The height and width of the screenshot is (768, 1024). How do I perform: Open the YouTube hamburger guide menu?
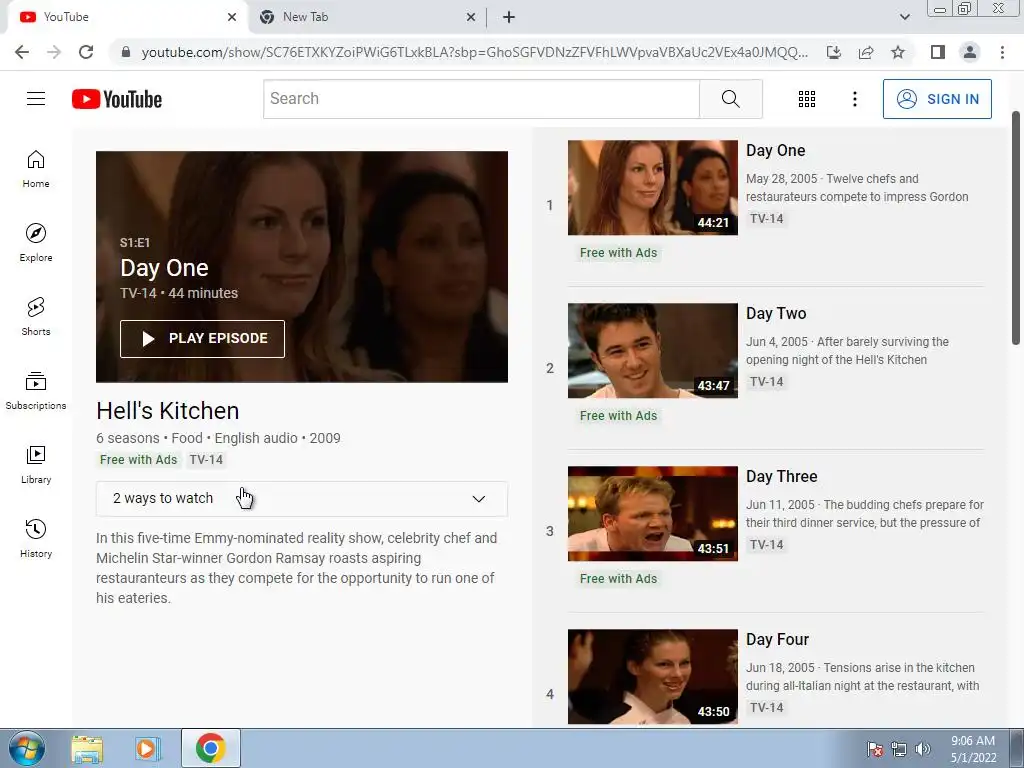pos(36,99)
